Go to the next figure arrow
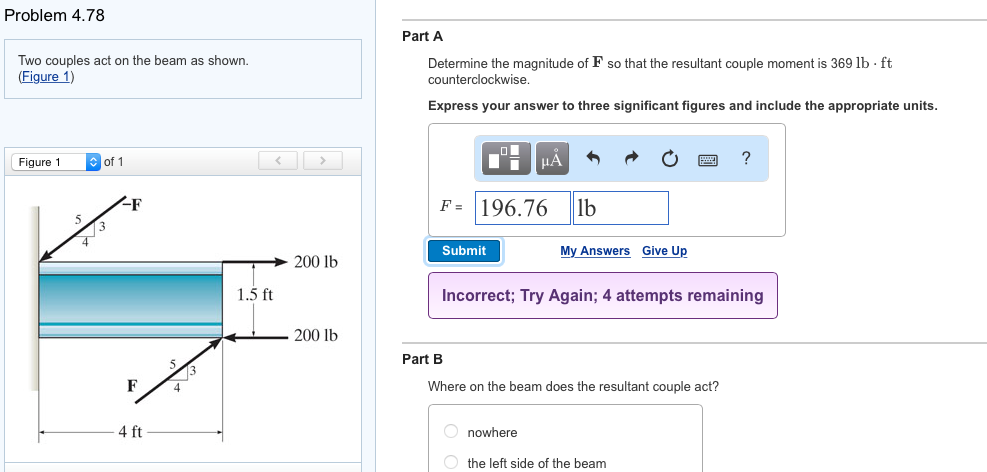 click(x=323, y=161)
